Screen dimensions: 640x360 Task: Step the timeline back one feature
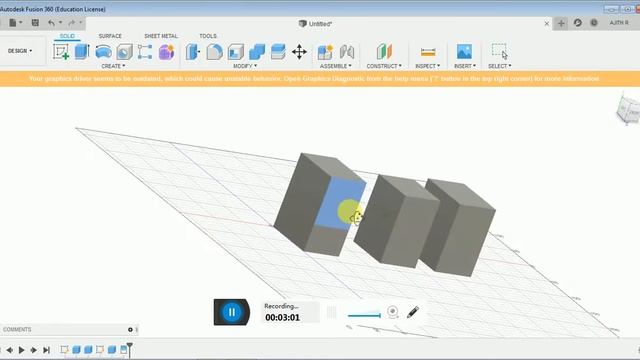pyautogui.click(x=9, y=350)
